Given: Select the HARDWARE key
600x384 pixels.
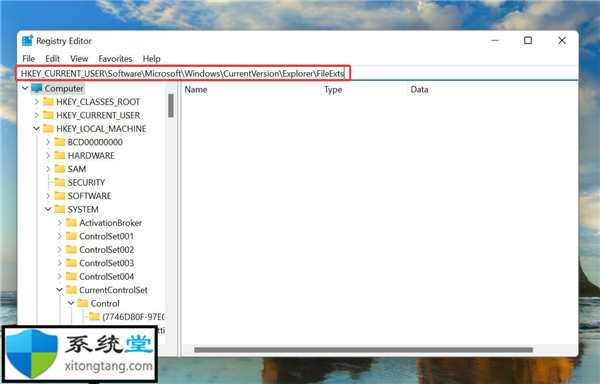Looking at the screenshot, I should (x=91, y=155).
